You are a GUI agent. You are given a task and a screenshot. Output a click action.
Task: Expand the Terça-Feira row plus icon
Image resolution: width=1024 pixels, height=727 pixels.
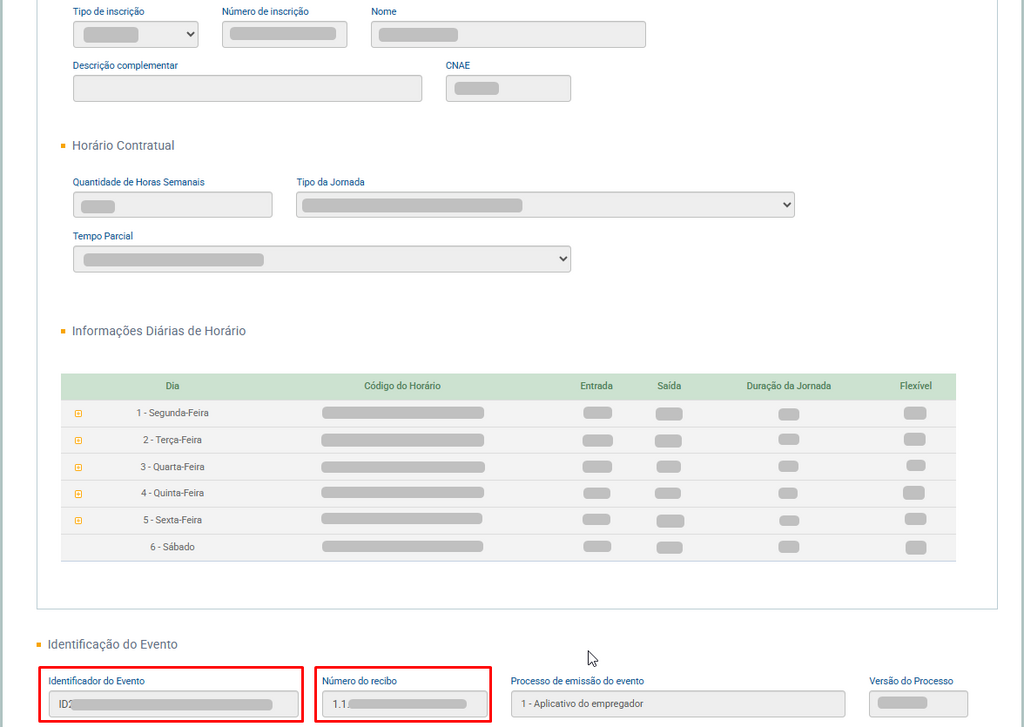pos(78,440)
